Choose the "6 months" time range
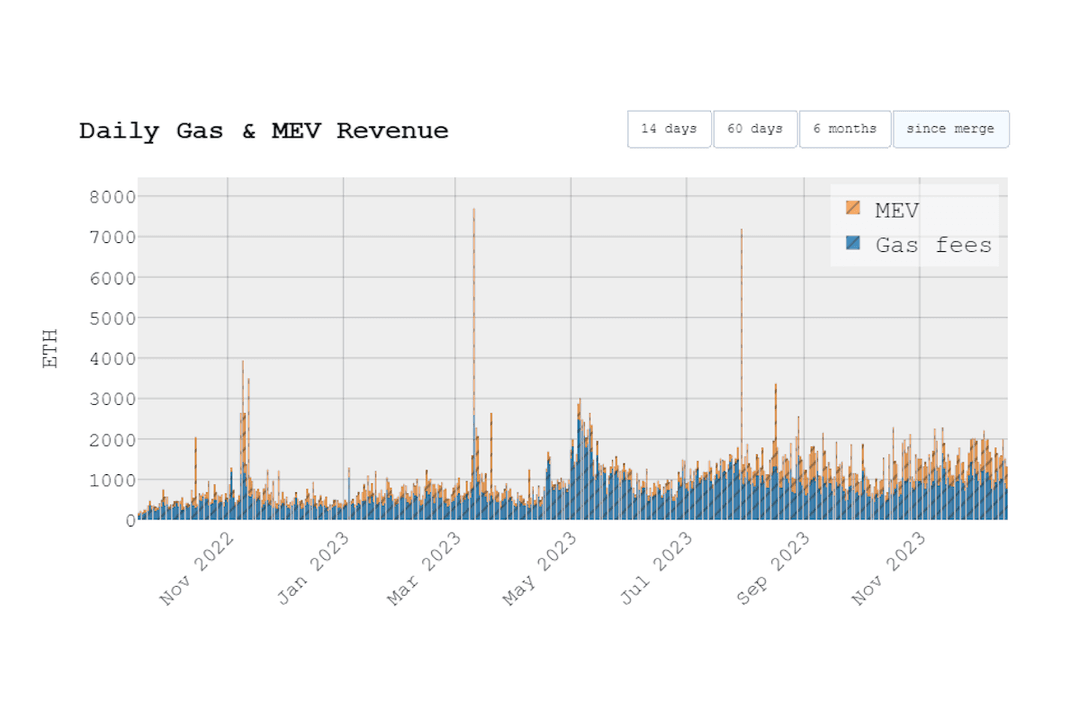1080x720 pixels. point(844,129)
